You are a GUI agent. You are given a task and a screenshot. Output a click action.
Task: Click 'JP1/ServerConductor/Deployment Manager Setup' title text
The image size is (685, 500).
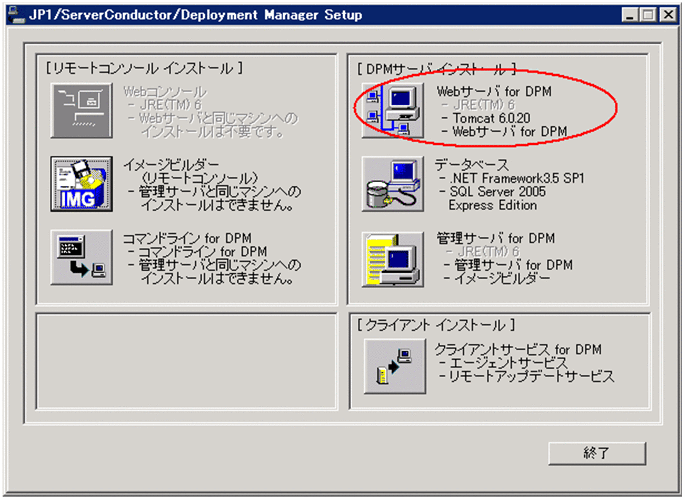(x=195, y=15)
